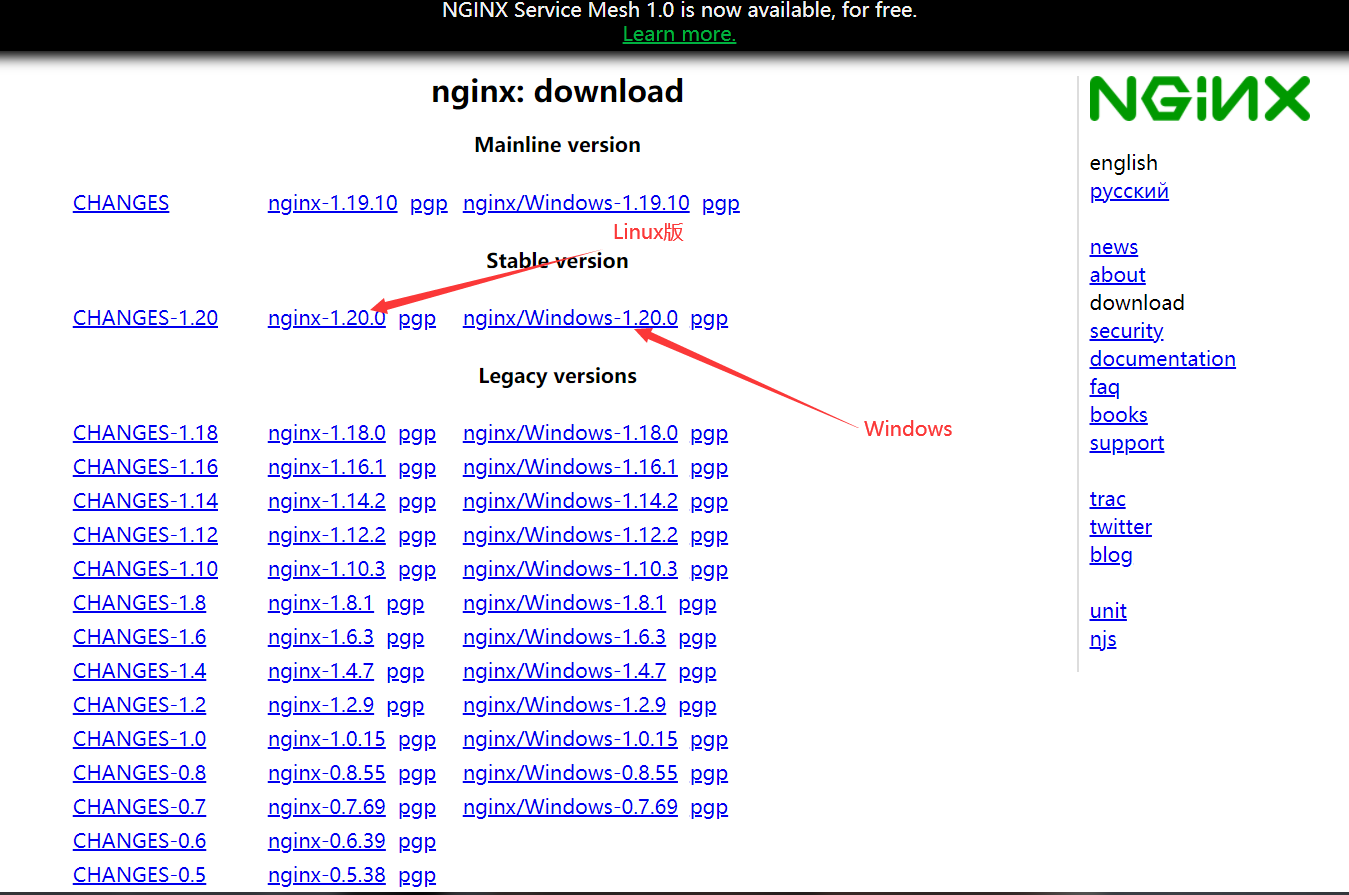This screenshot has height=895, width=1349.
Task: Go to the news page
Action: click(1114, 247)
